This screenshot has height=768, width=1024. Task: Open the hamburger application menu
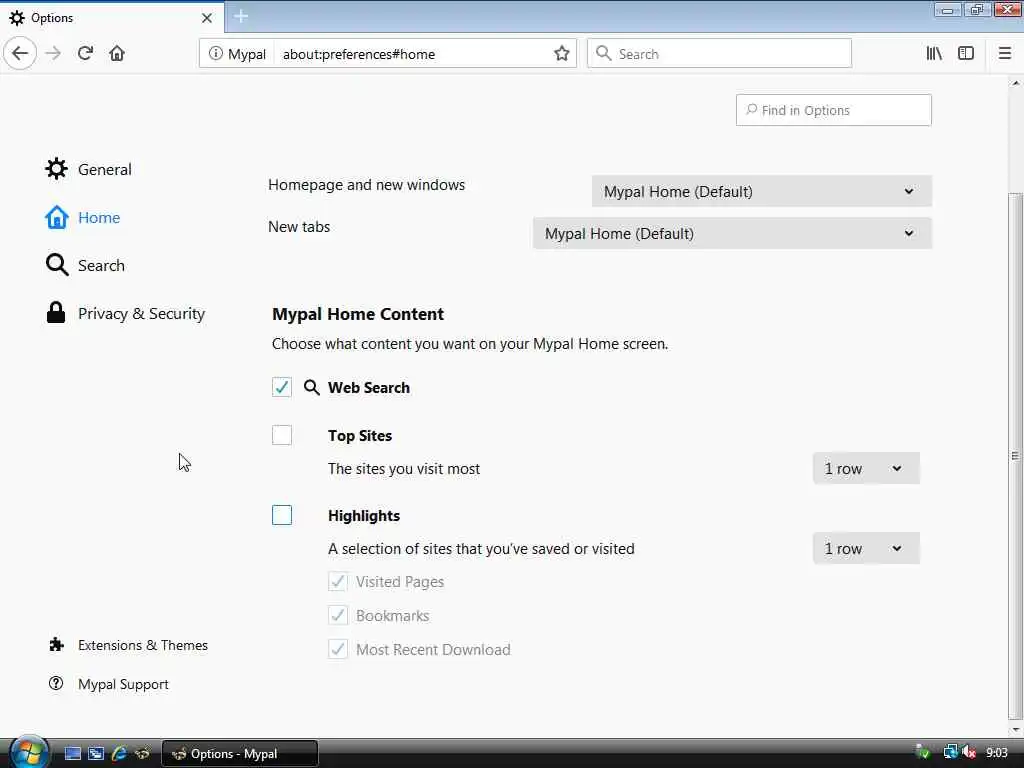[1004, 54]
